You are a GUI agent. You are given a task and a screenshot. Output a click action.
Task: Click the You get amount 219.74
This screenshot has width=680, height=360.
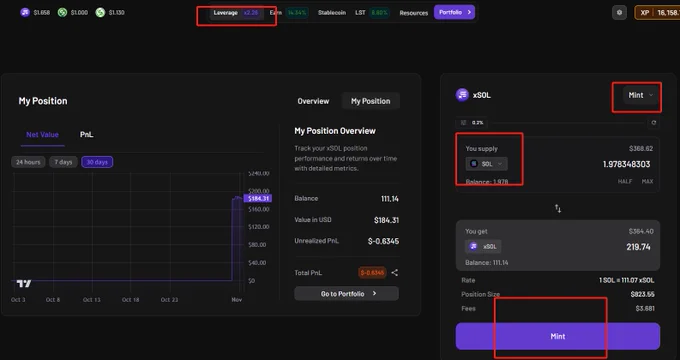pos(638,247)
